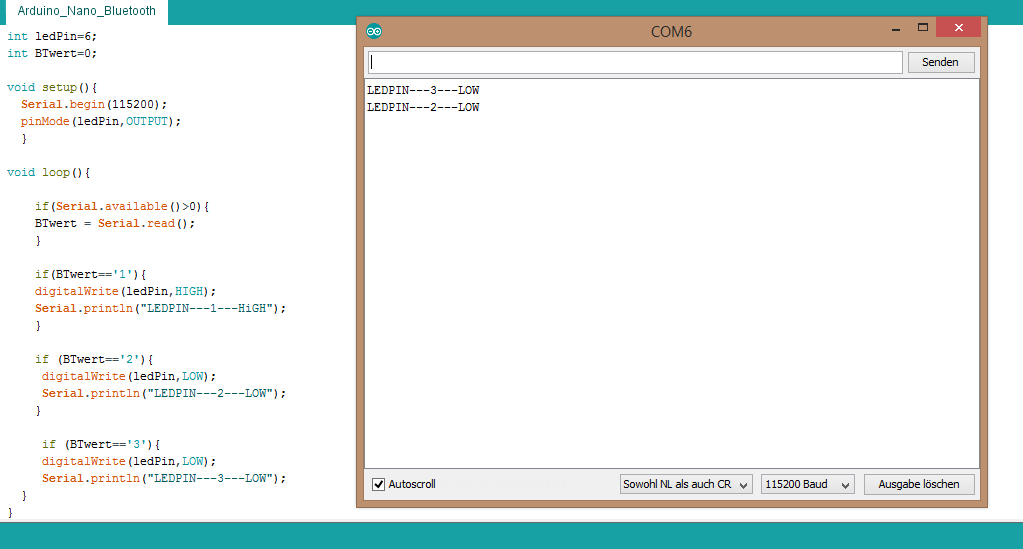Click the 'void loop(){' code line

point(49,172)
